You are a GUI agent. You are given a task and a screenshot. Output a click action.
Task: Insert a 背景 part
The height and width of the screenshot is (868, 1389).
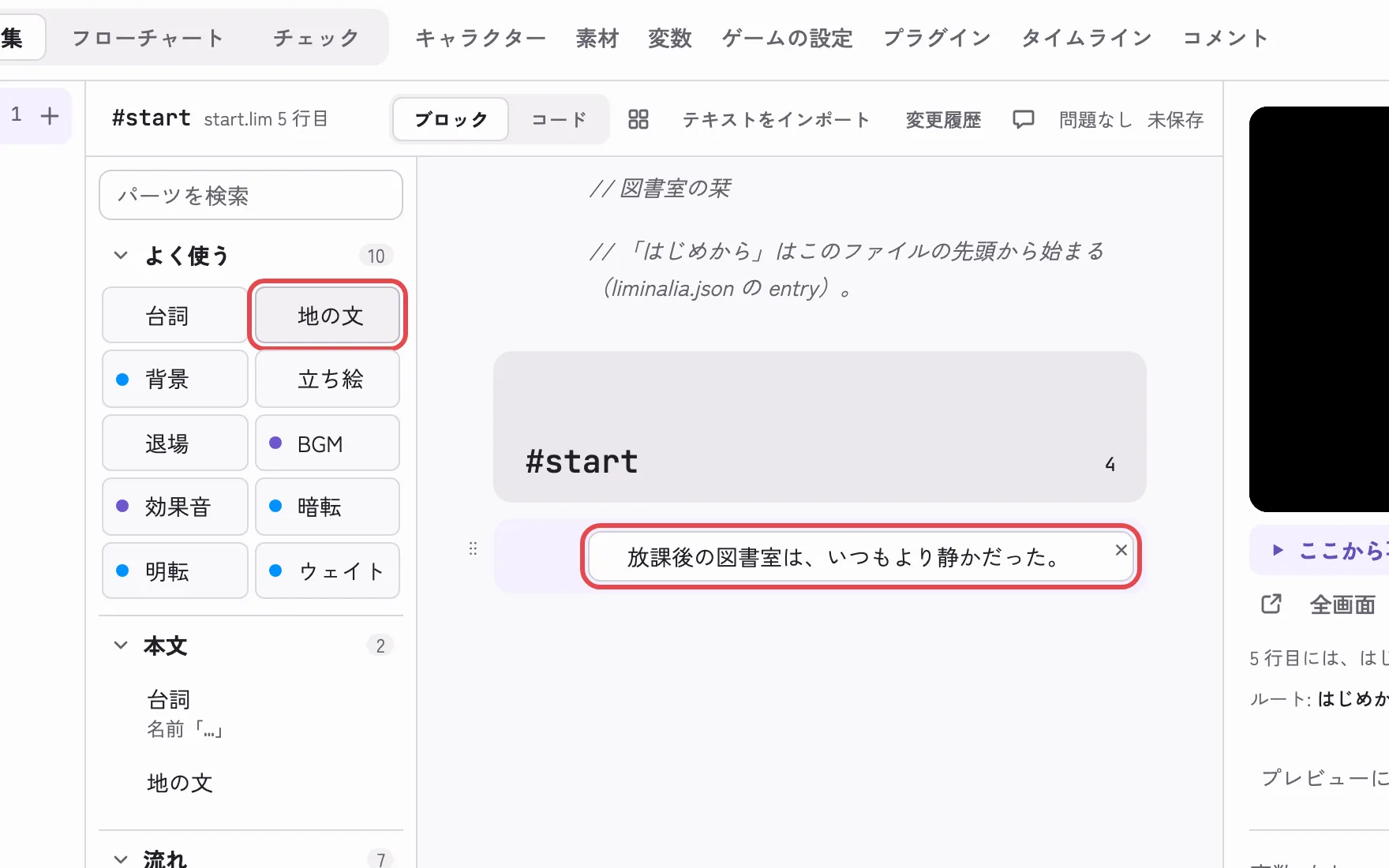[175, 380]
